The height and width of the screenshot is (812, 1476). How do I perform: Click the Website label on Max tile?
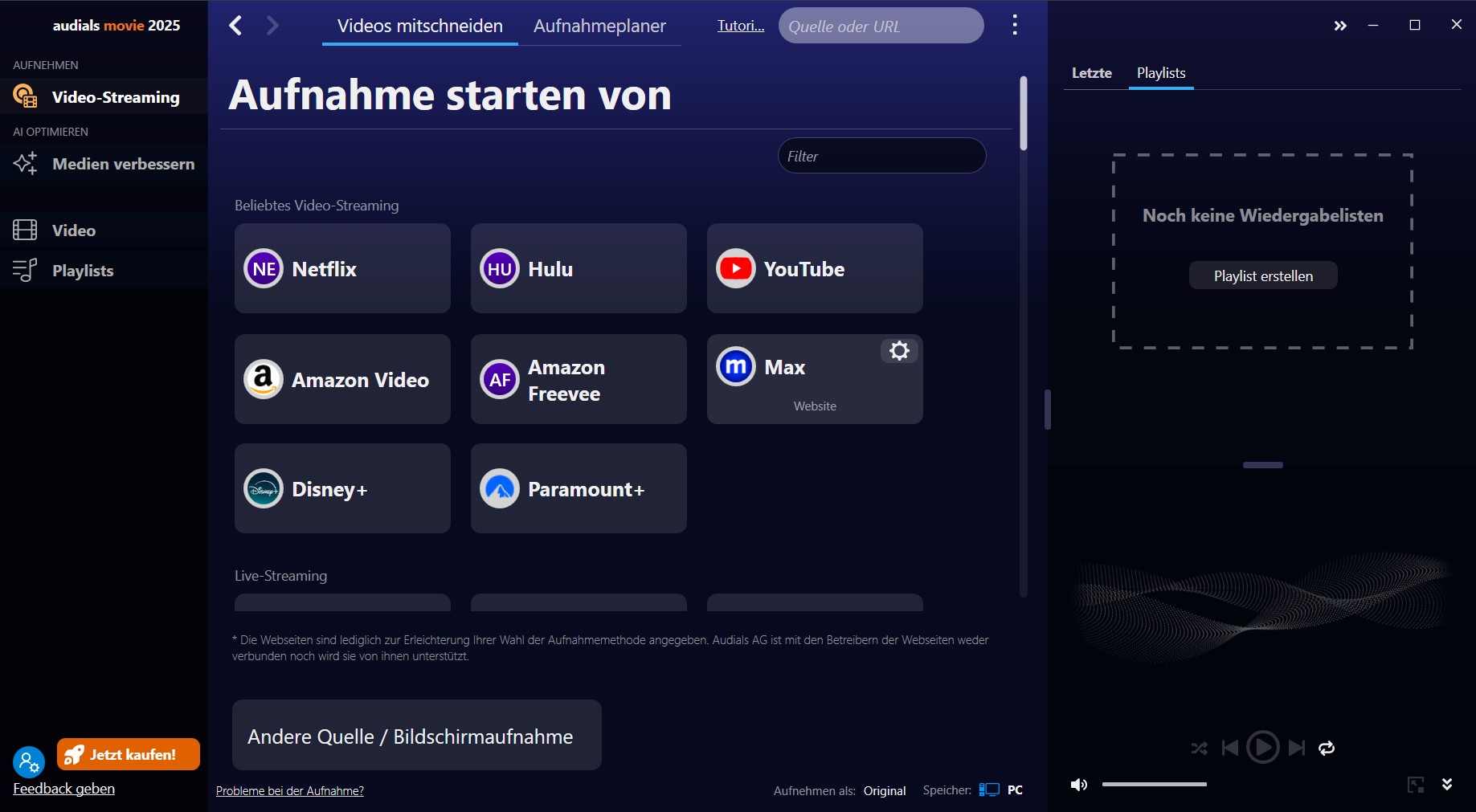coord(815,406)
